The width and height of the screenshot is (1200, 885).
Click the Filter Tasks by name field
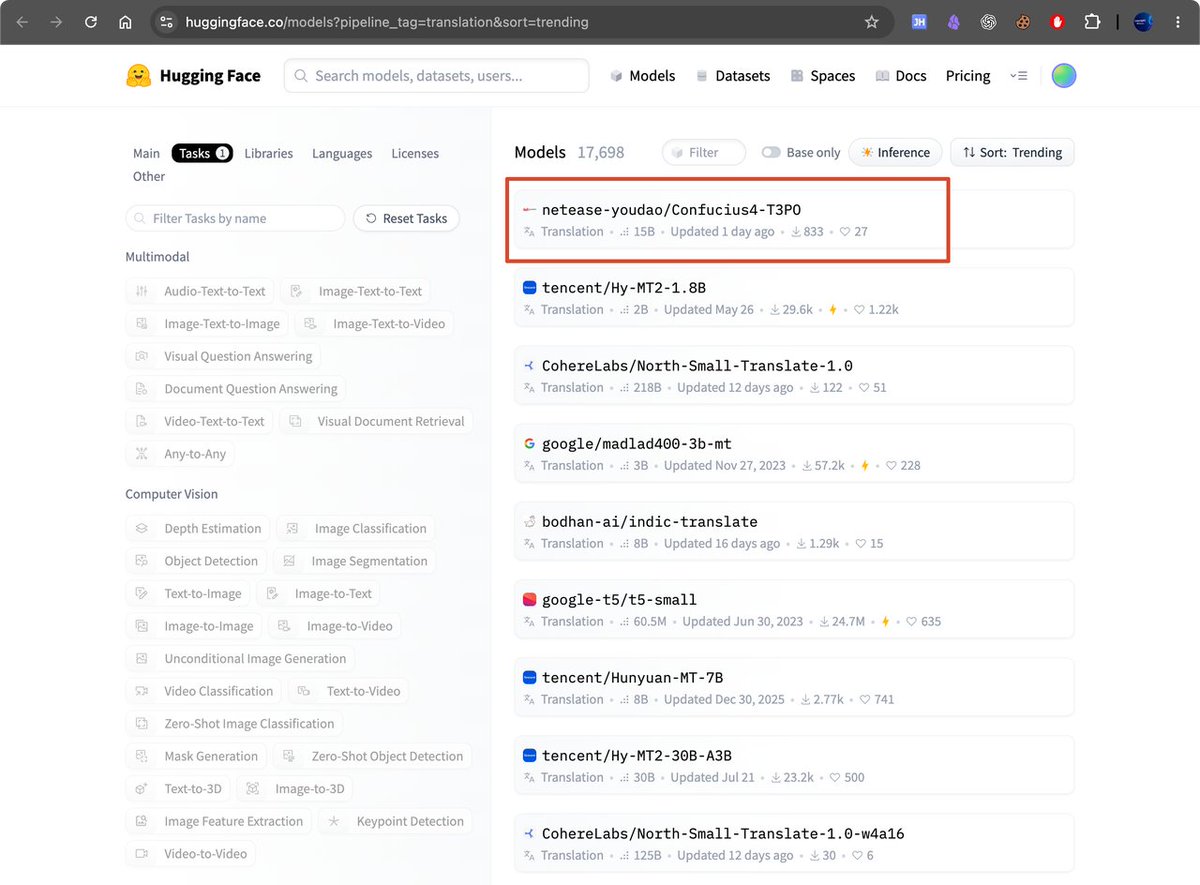coord(235,218)
